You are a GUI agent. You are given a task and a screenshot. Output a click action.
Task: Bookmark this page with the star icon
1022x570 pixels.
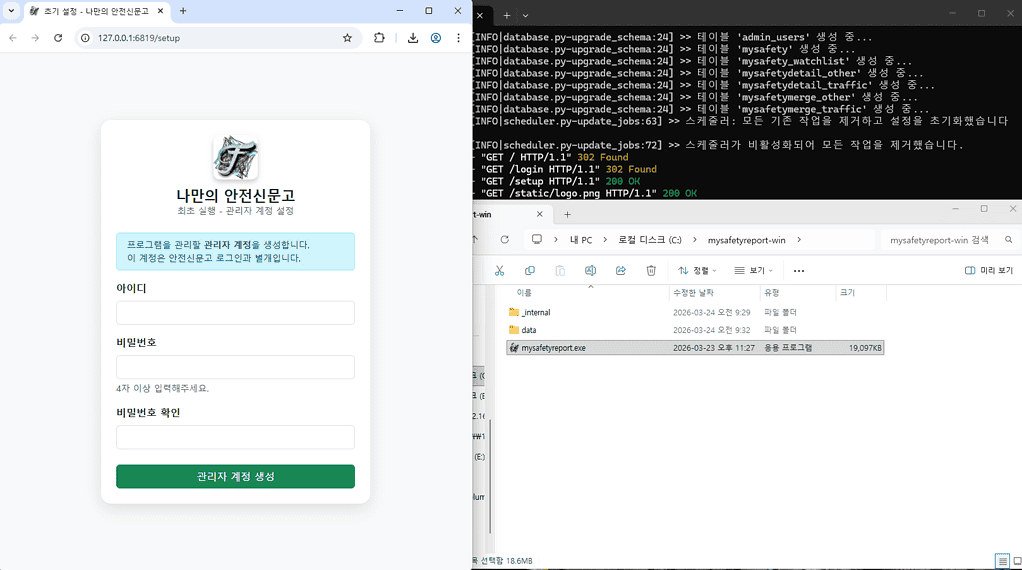(347, 38)
